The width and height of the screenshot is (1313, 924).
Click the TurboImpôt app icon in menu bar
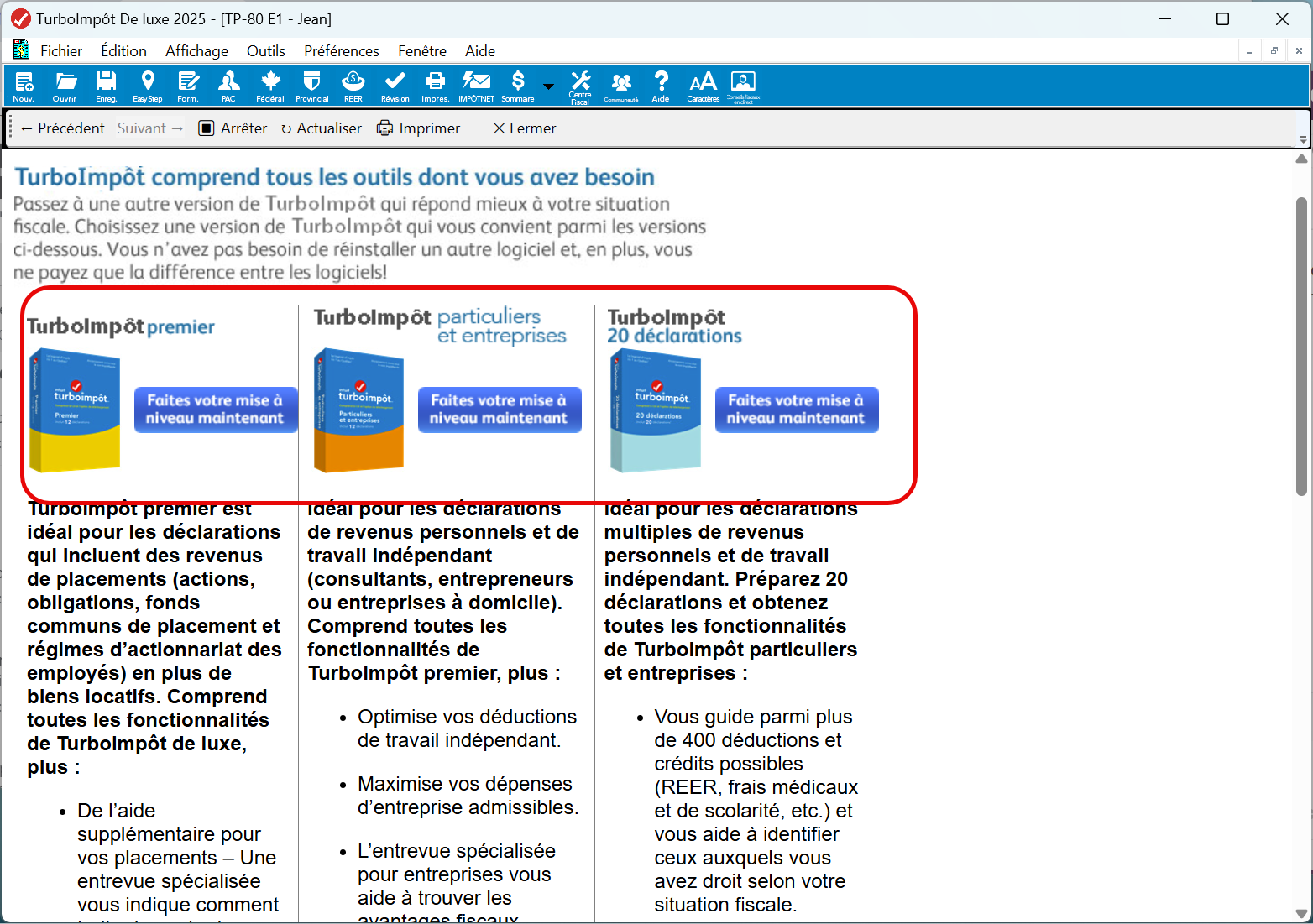[x=21, y=50]
